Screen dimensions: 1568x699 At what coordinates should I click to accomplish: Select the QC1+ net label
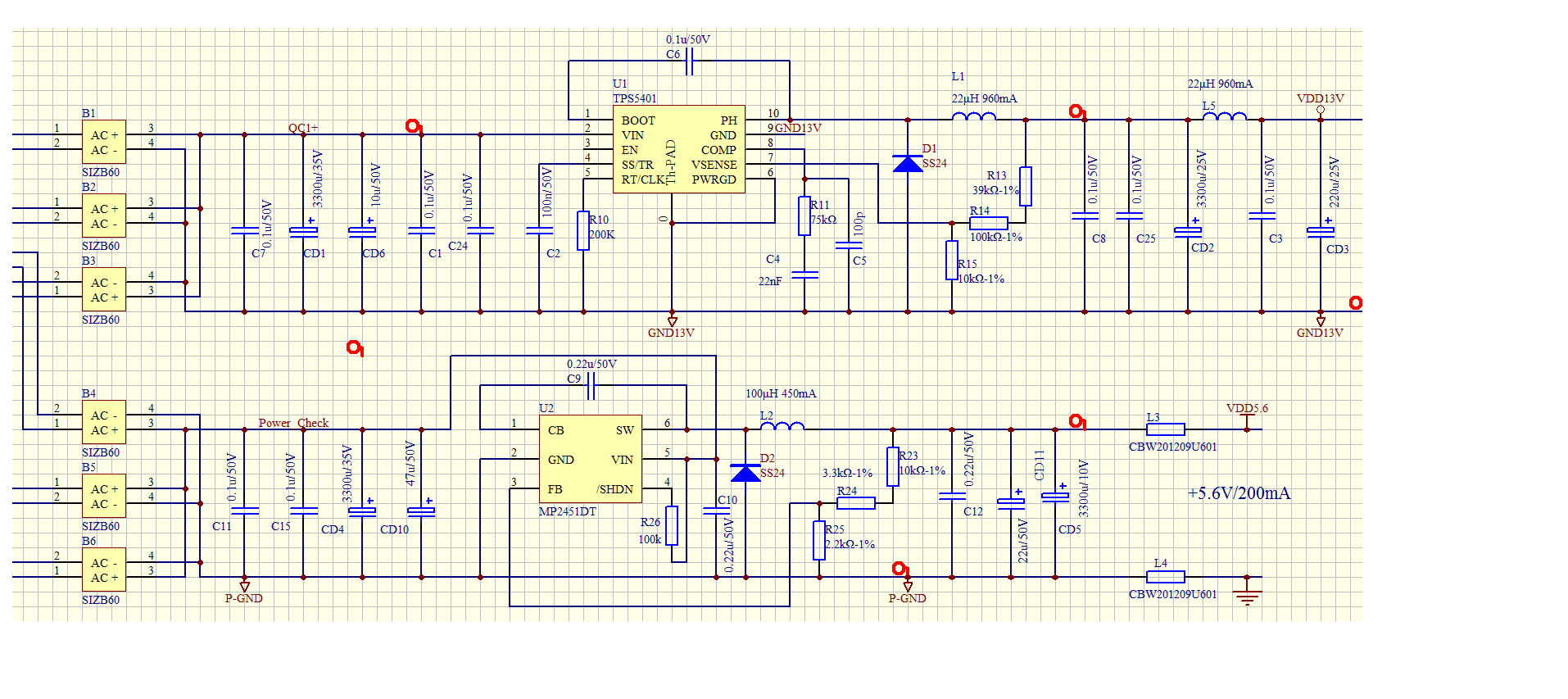tap(303, 128)
